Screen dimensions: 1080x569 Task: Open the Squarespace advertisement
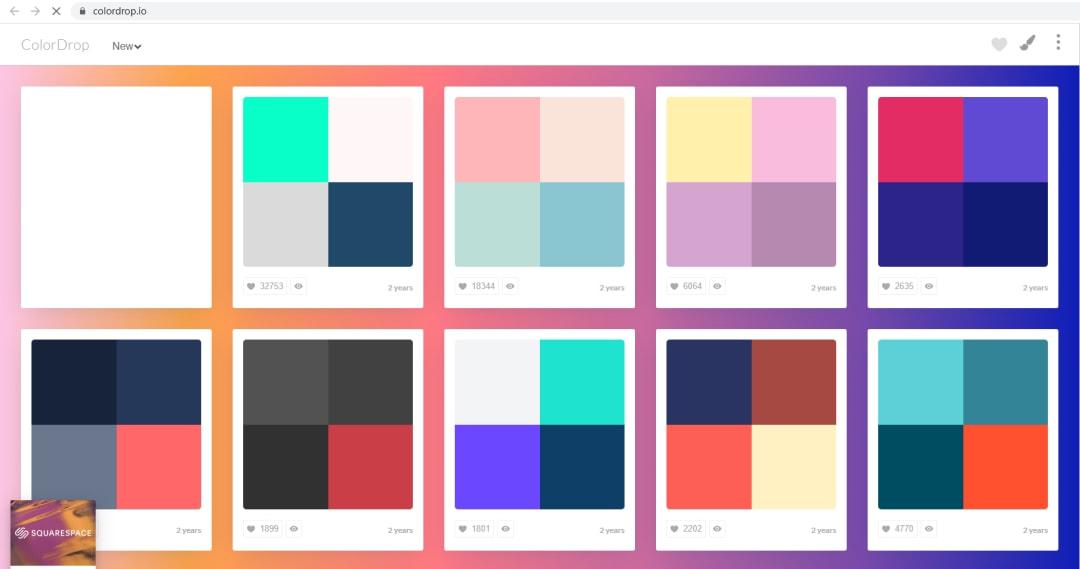coord(53,532)
